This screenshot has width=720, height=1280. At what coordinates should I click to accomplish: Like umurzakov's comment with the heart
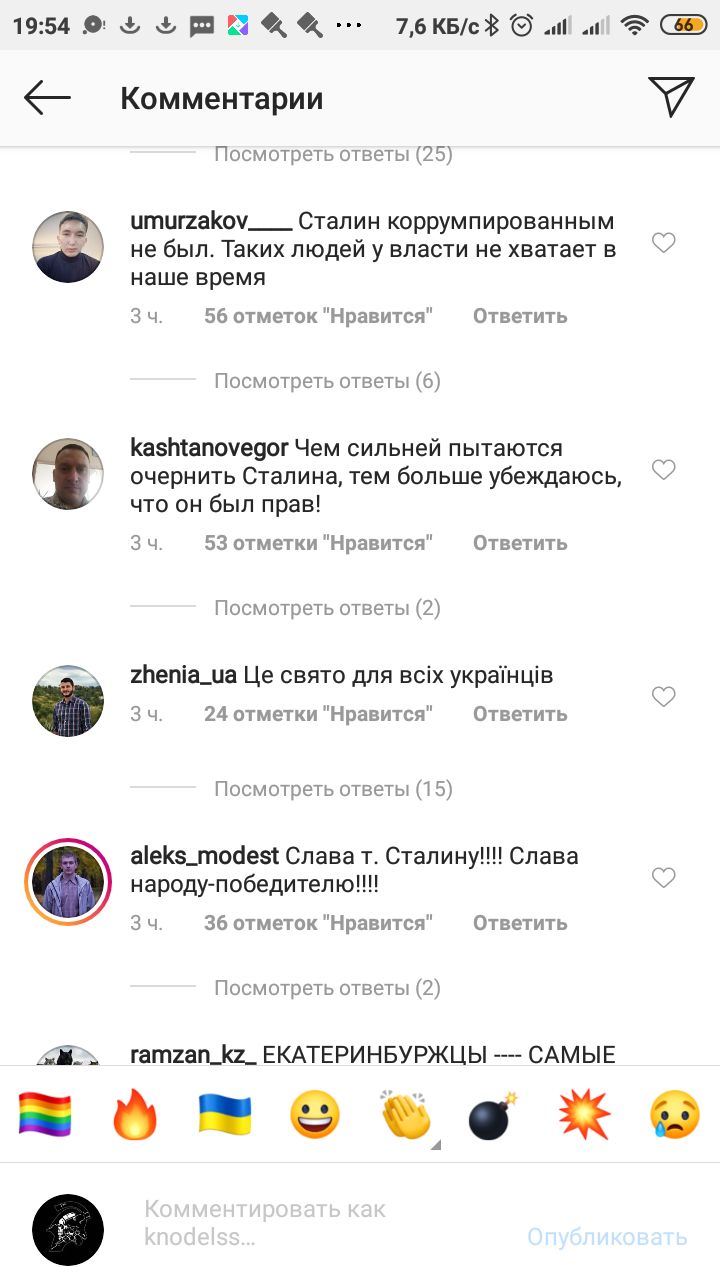(x=664, y=243)
